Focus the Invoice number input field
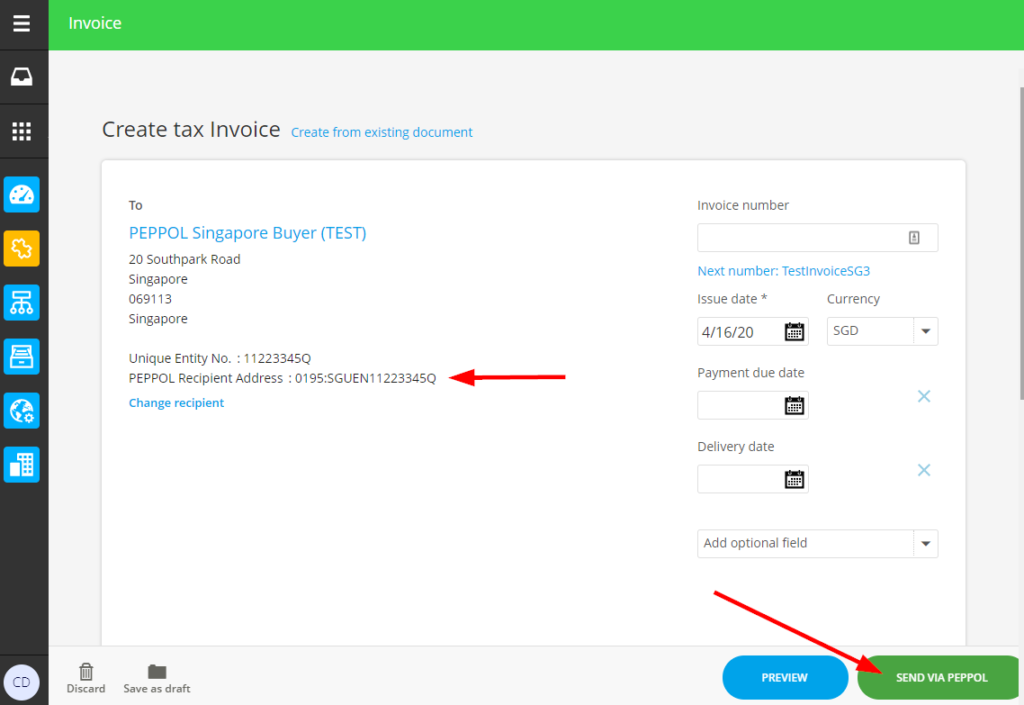 pos(818,238)
